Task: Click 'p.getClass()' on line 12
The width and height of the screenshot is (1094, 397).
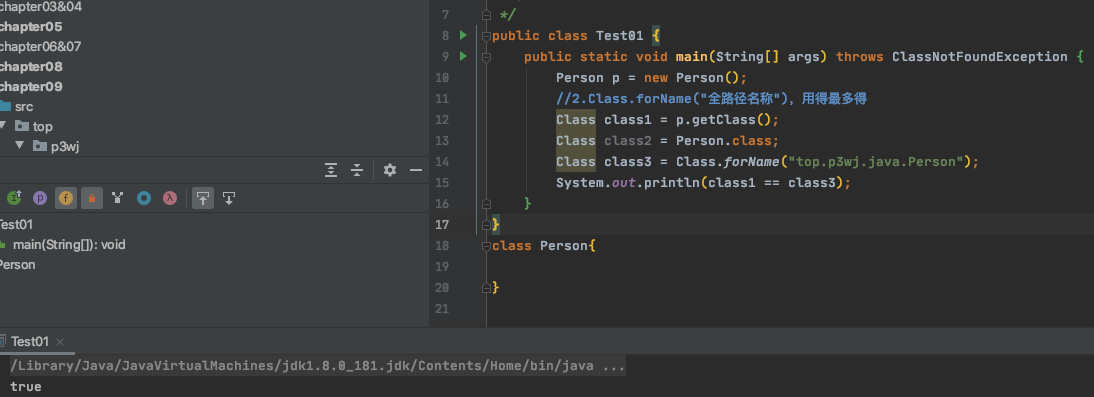Action: (x=723, y=119)
